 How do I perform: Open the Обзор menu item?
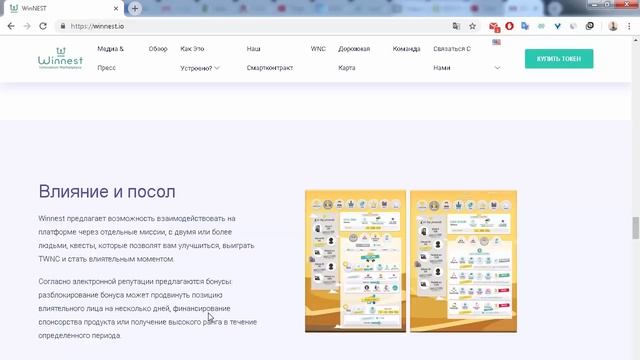point(158,49)
